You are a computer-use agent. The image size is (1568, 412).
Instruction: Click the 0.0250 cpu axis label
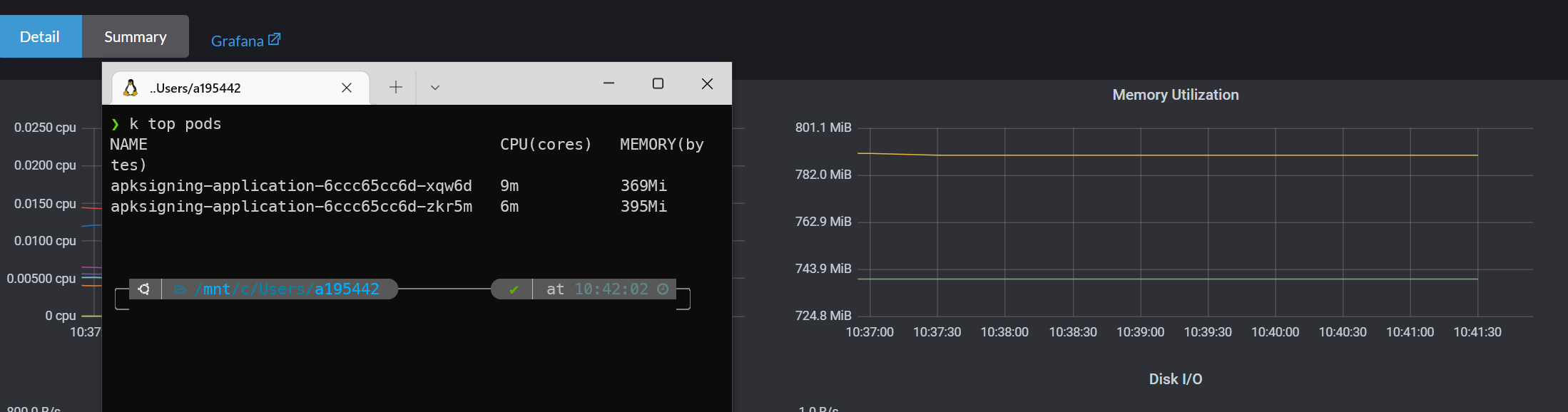click(x=45, y=128)
